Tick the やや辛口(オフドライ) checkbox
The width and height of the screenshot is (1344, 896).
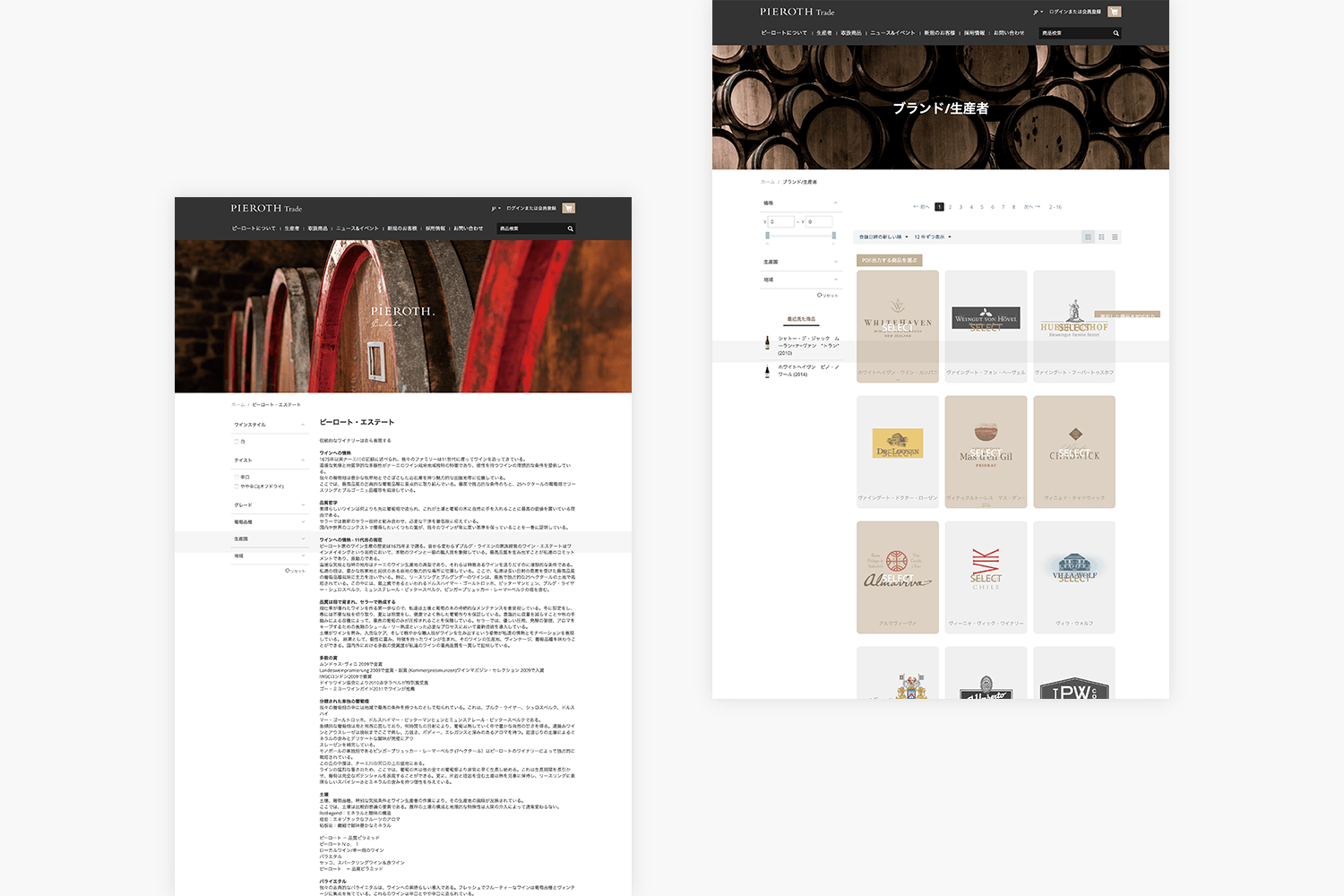237,487
